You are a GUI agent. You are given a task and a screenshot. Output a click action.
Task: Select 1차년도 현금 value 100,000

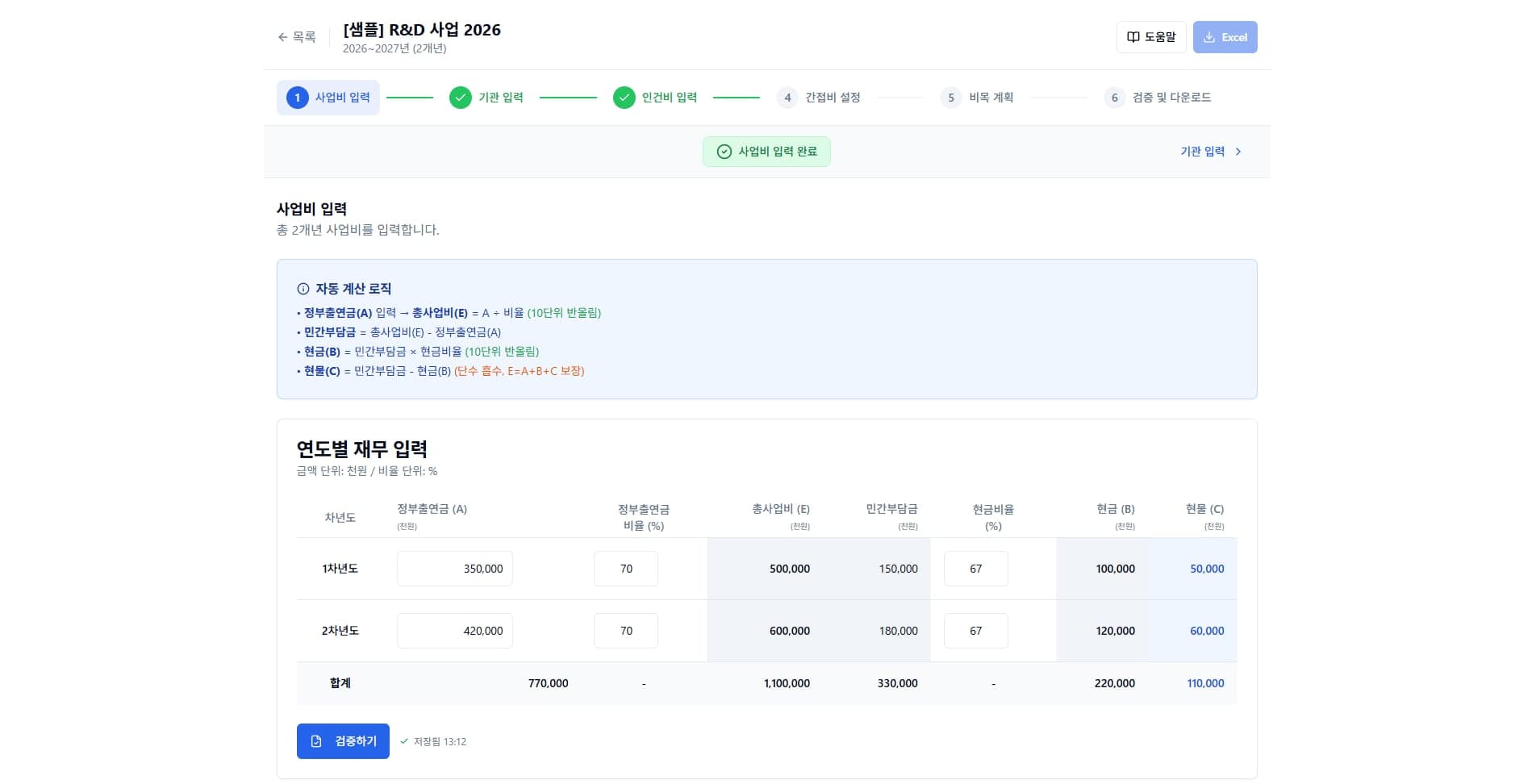[x=1116, y=569]
